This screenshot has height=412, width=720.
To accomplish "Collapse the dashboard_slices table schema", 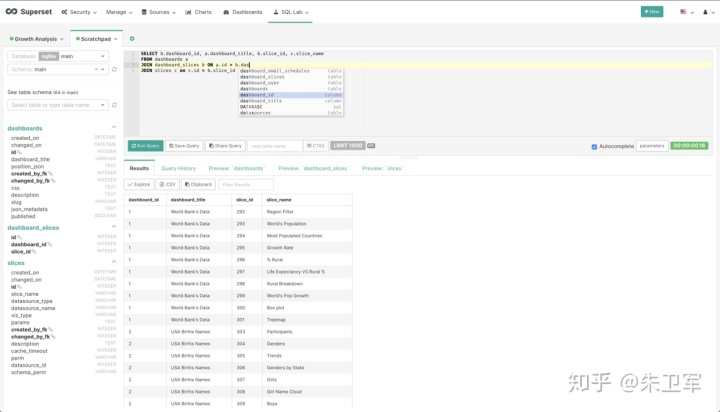I will coord(114,226).
